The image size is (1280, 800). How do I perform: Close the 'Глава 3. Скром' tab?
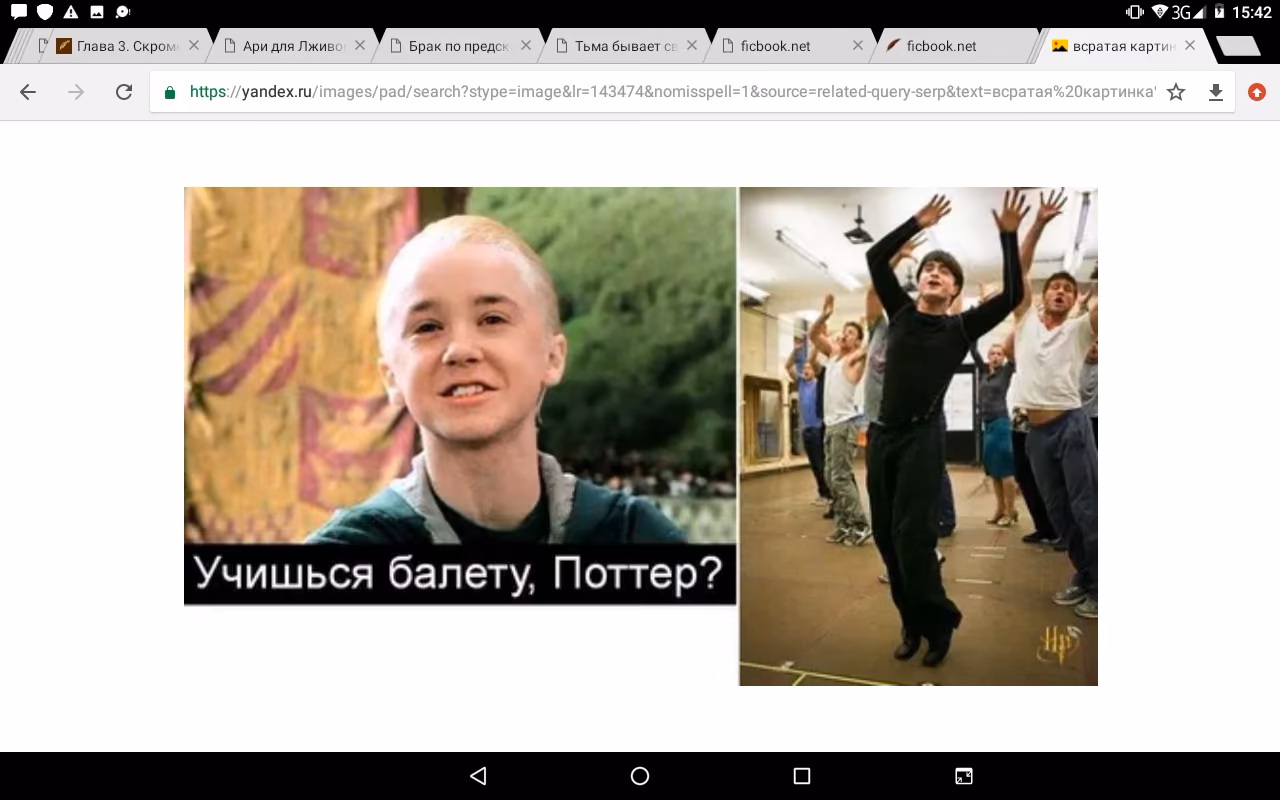click(x=194, y=46)
